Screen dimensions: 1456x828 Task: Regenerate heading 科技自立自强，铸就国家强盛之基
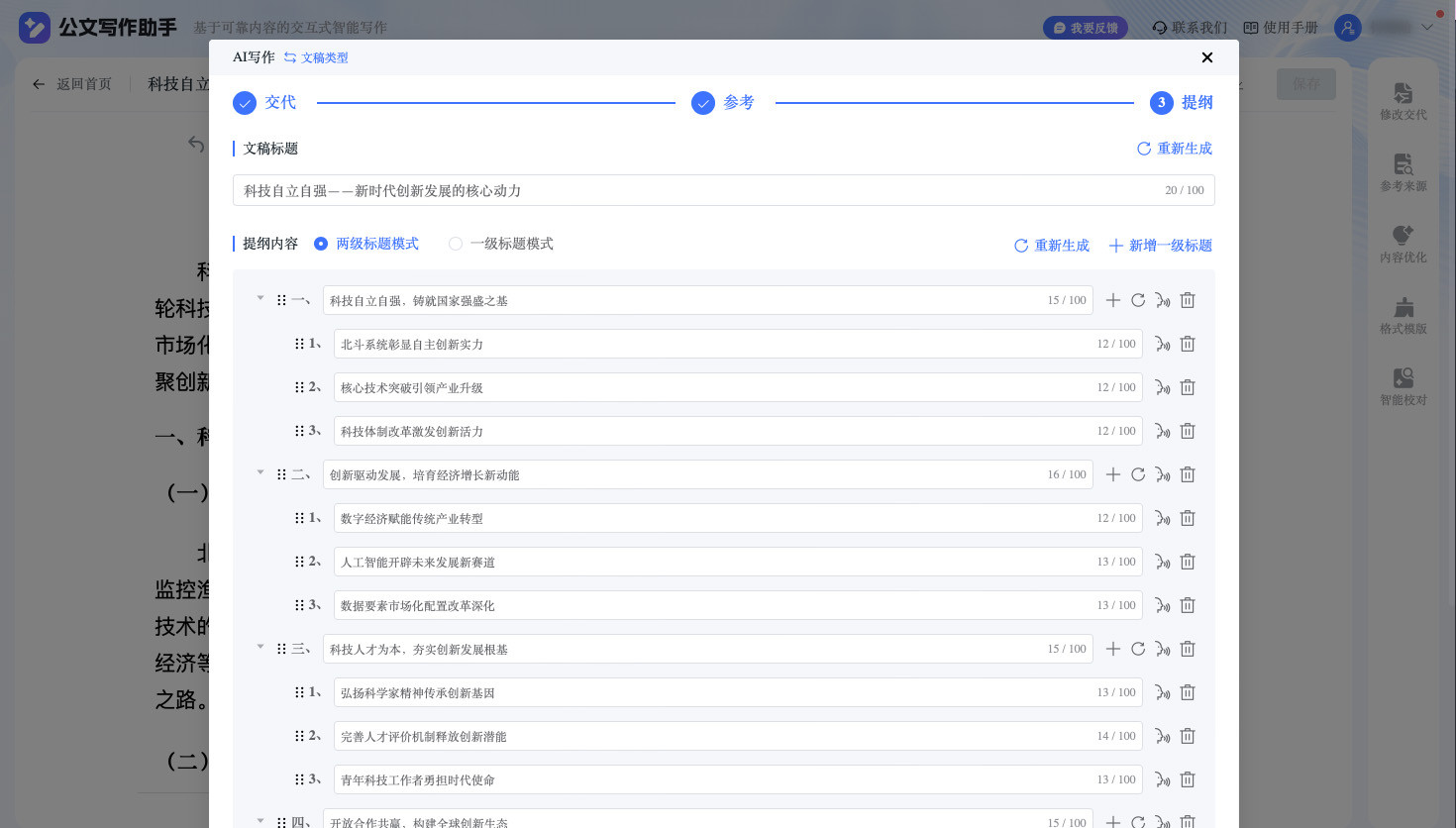point(1138,300)
